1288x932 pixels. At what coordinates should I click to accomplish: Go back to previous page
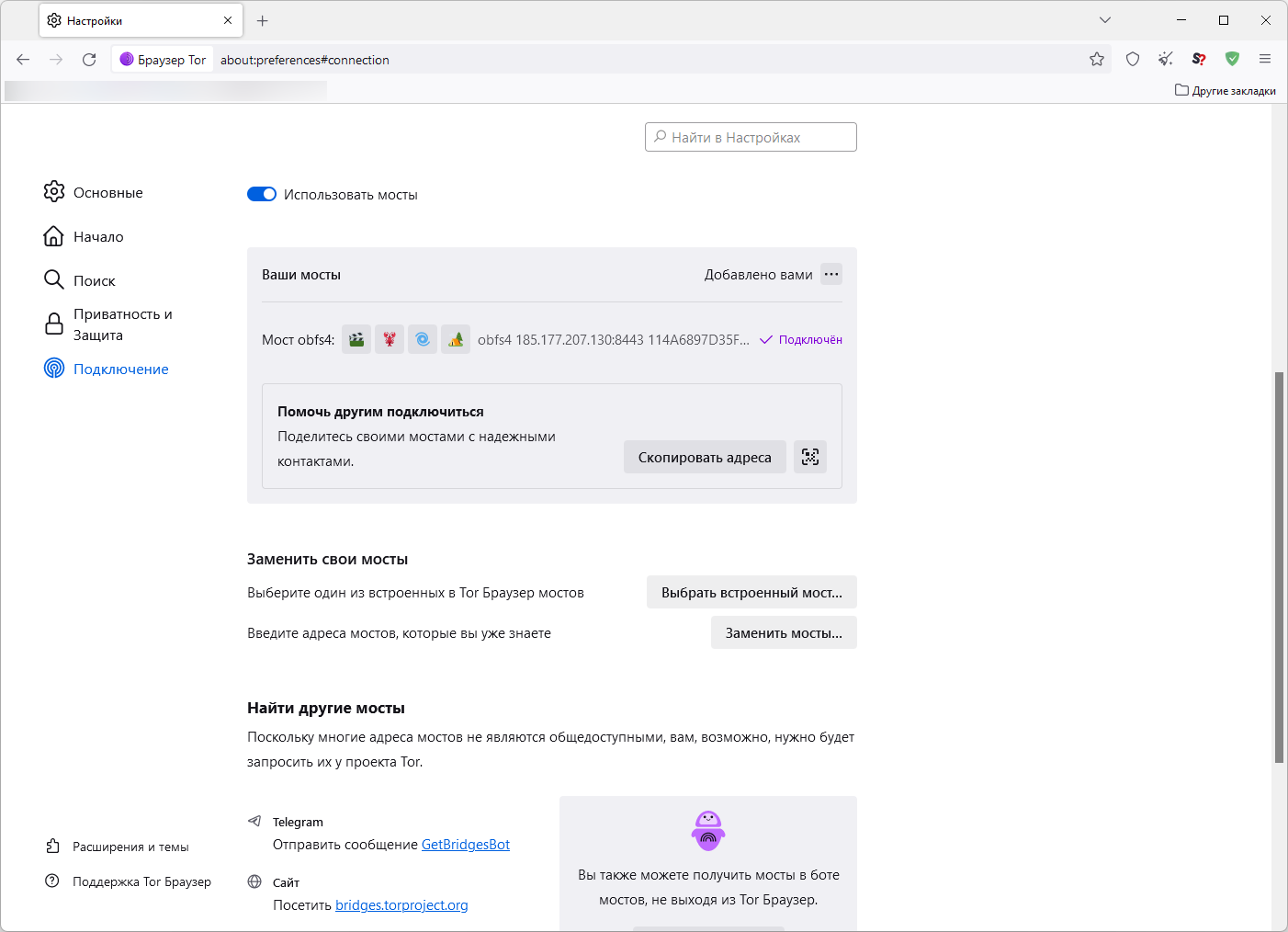[23, 59]
